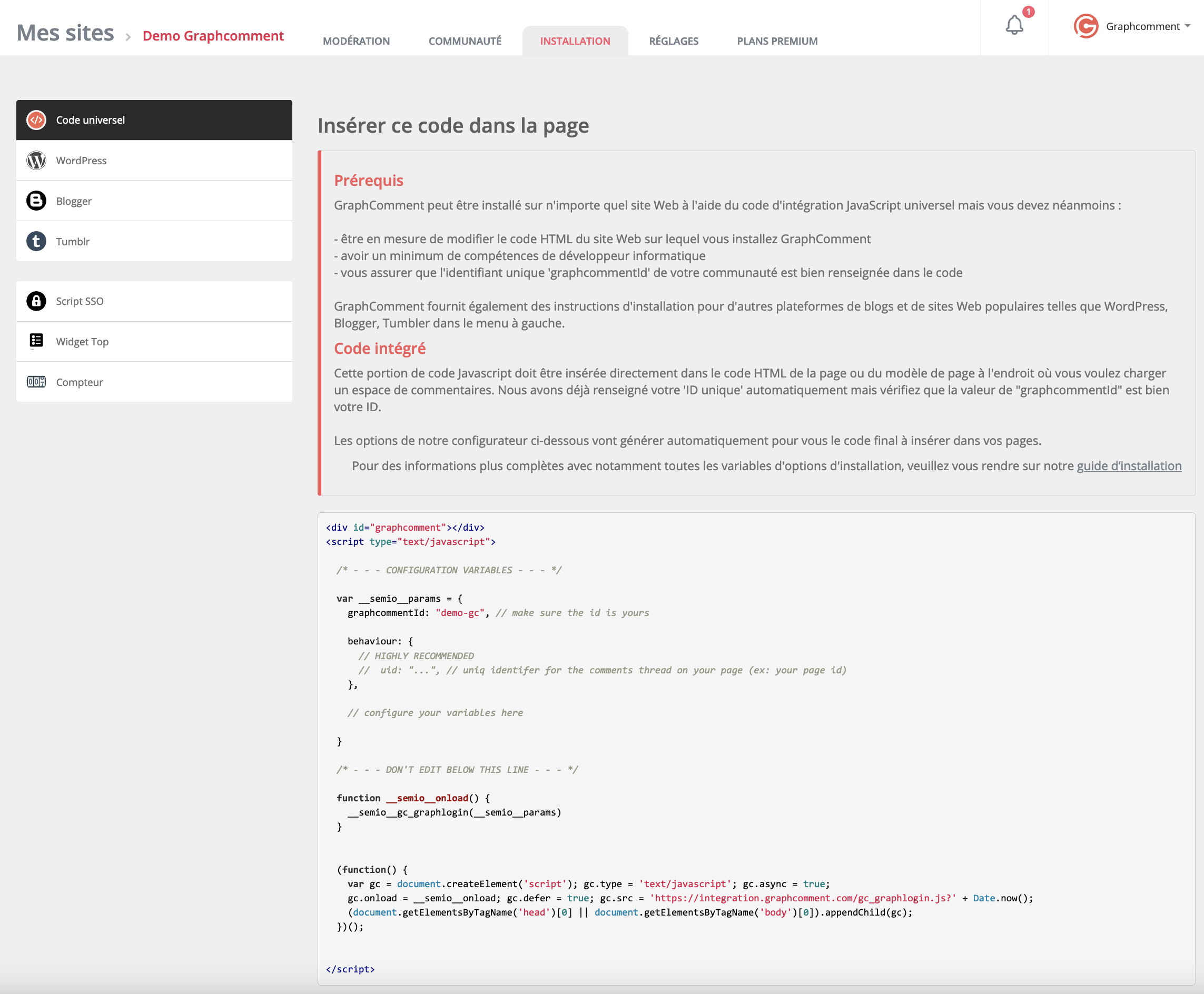Click the Script SSO lock icon

(x=36, y=301)
